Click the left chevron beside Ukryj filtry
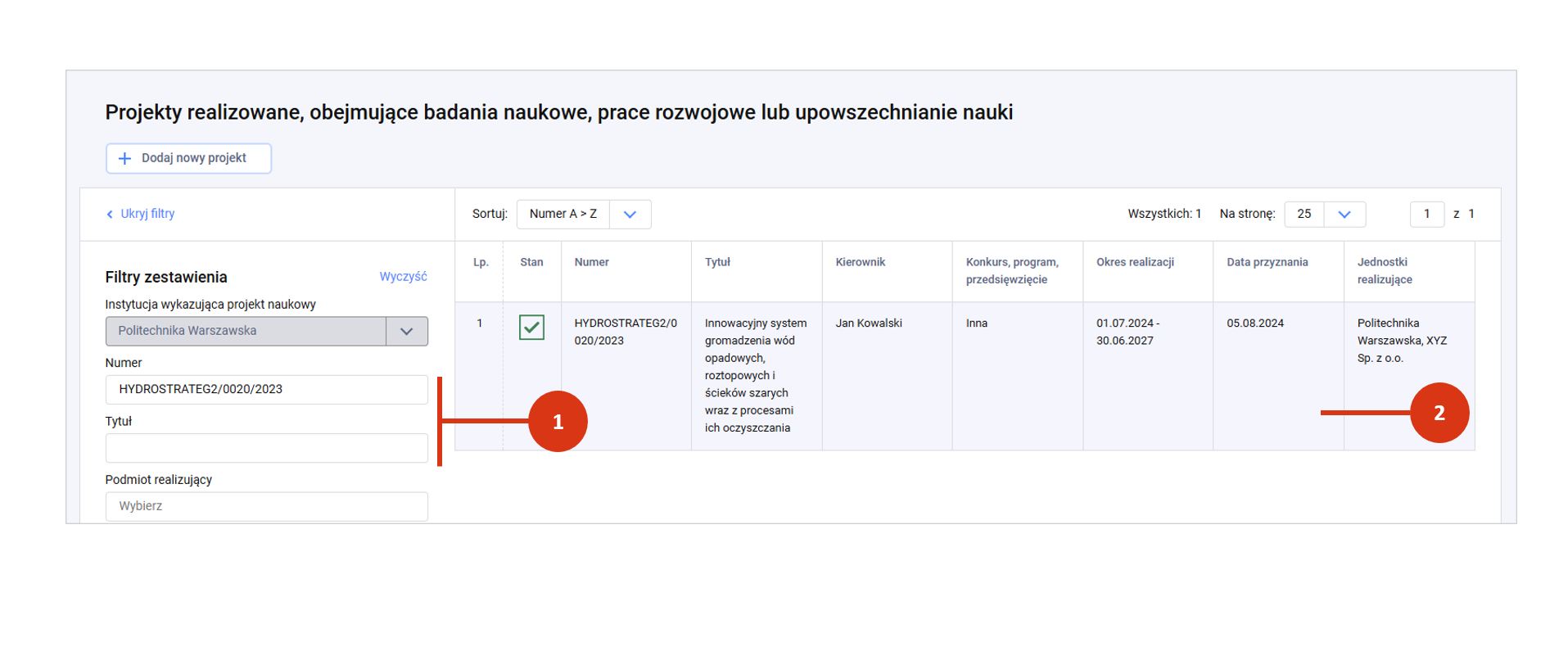This screenshot has height=665, width=1568. click(110, 215)
